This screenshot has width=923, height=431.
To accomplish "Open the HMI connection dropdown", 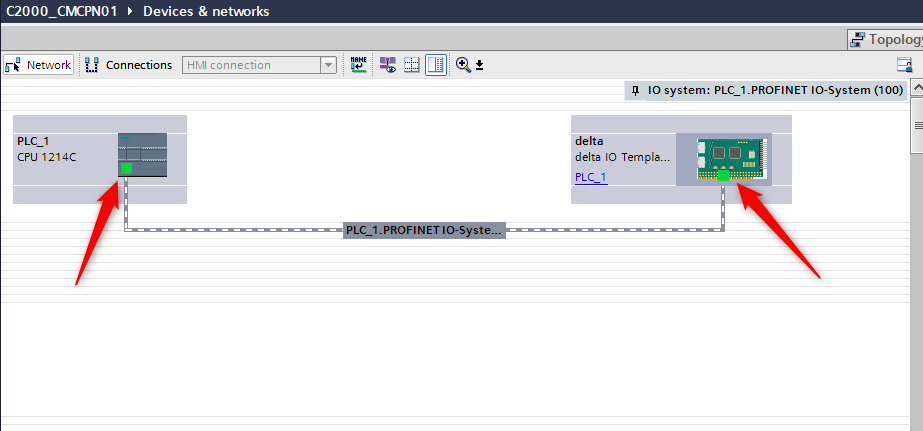I will (327, 65).
